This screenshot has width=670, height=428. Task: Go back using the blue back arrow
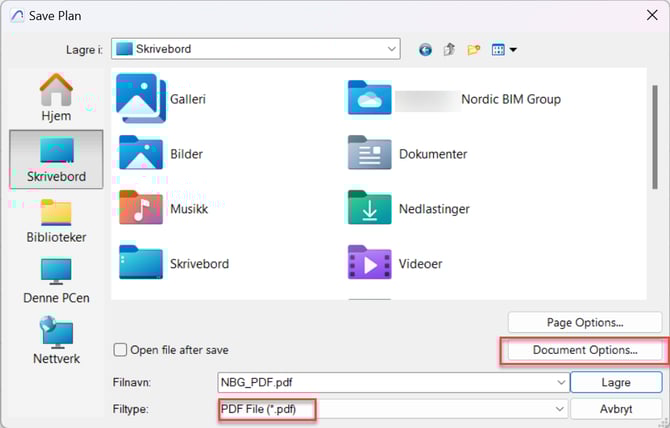[426, 49]
